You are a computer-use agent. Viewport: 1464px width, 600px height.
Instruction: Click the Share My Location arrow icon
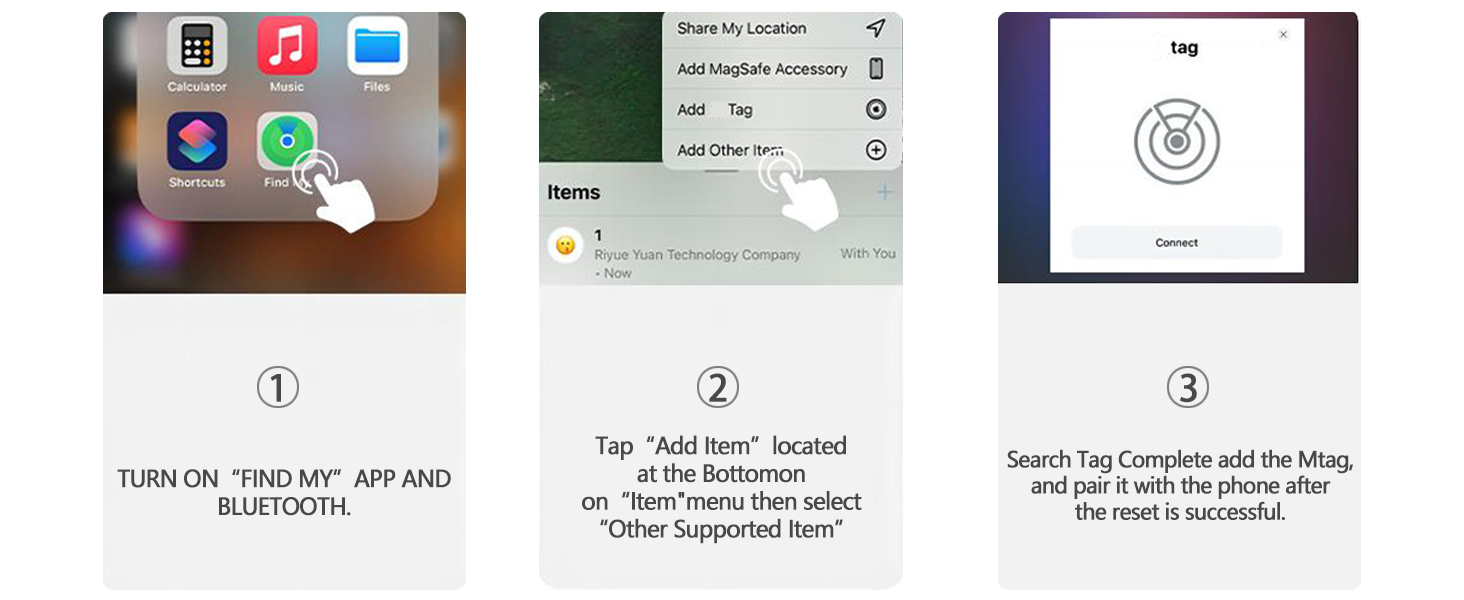(875, 28)
